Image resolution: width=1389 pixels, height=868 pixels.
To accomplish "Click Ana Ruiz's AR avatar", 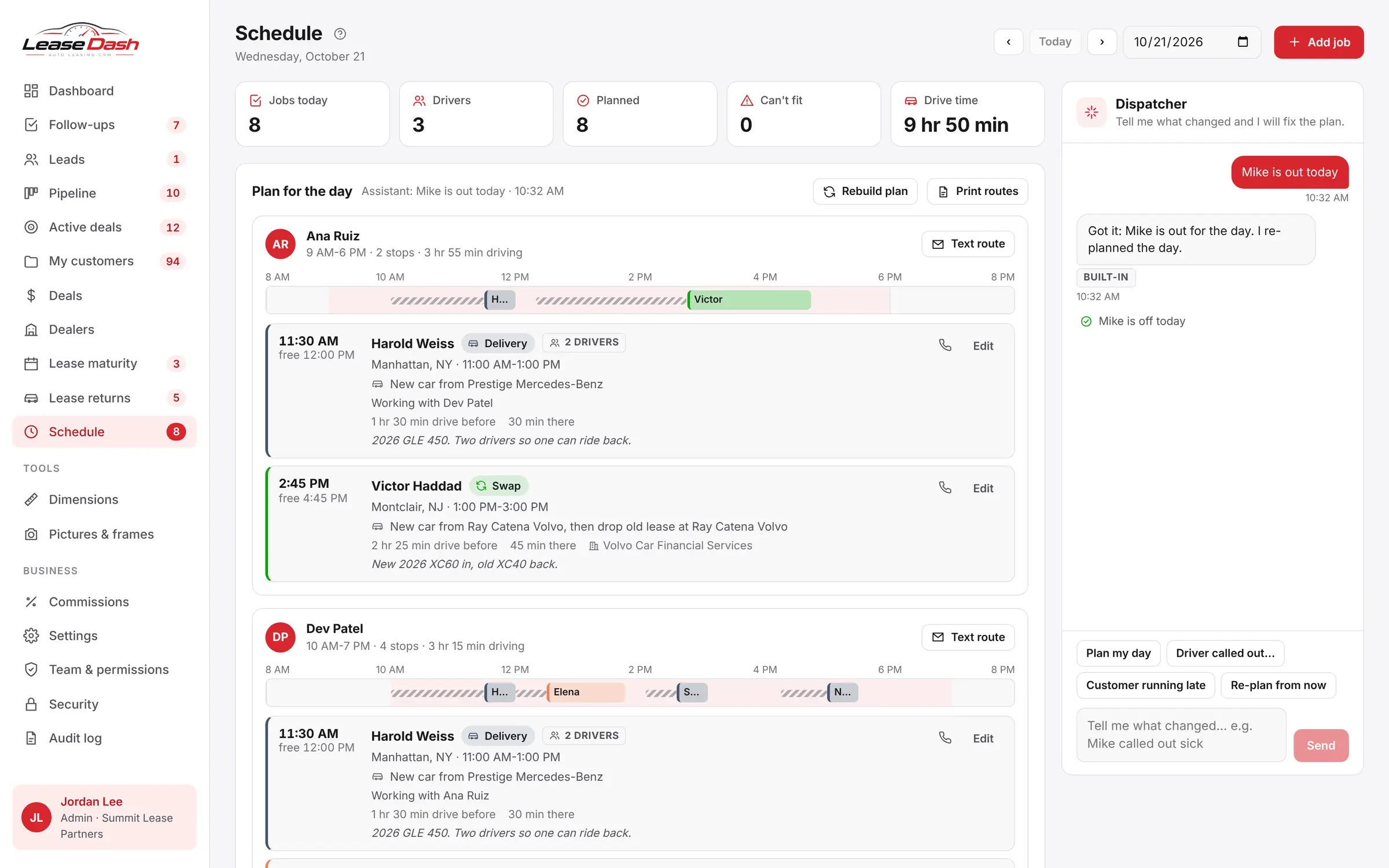I will (x=280, y=244).
